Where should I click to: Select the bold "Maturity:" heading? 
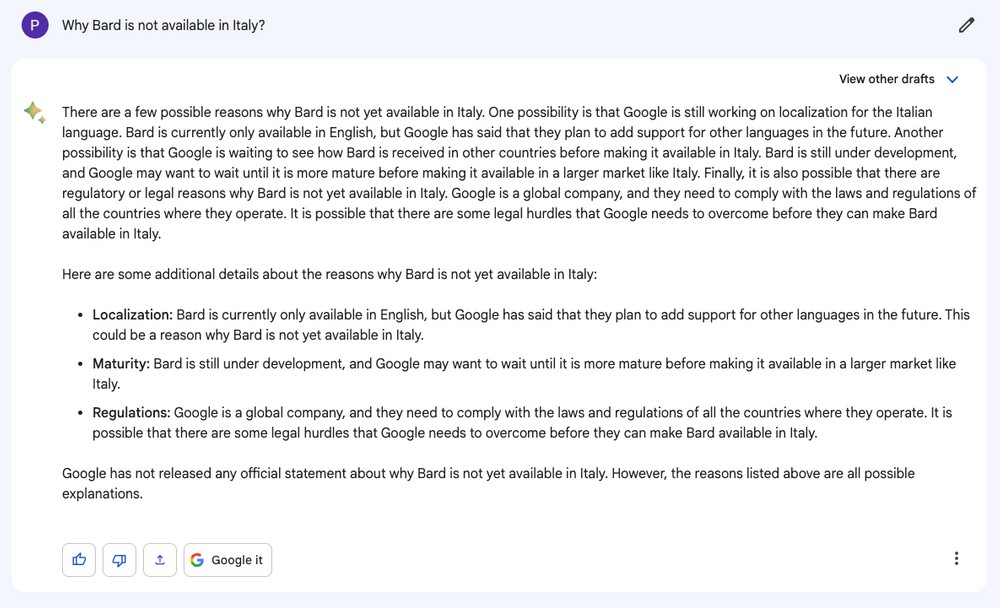click(121, 363)
